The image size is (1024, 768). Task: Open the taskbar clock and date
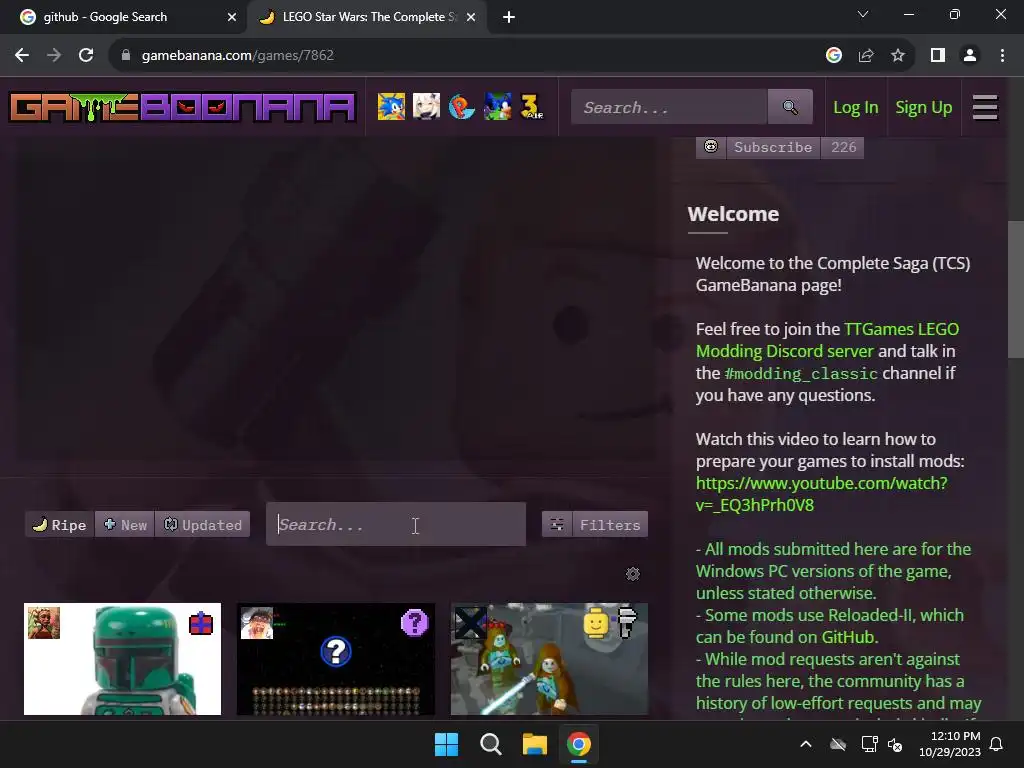click(950, 744)
